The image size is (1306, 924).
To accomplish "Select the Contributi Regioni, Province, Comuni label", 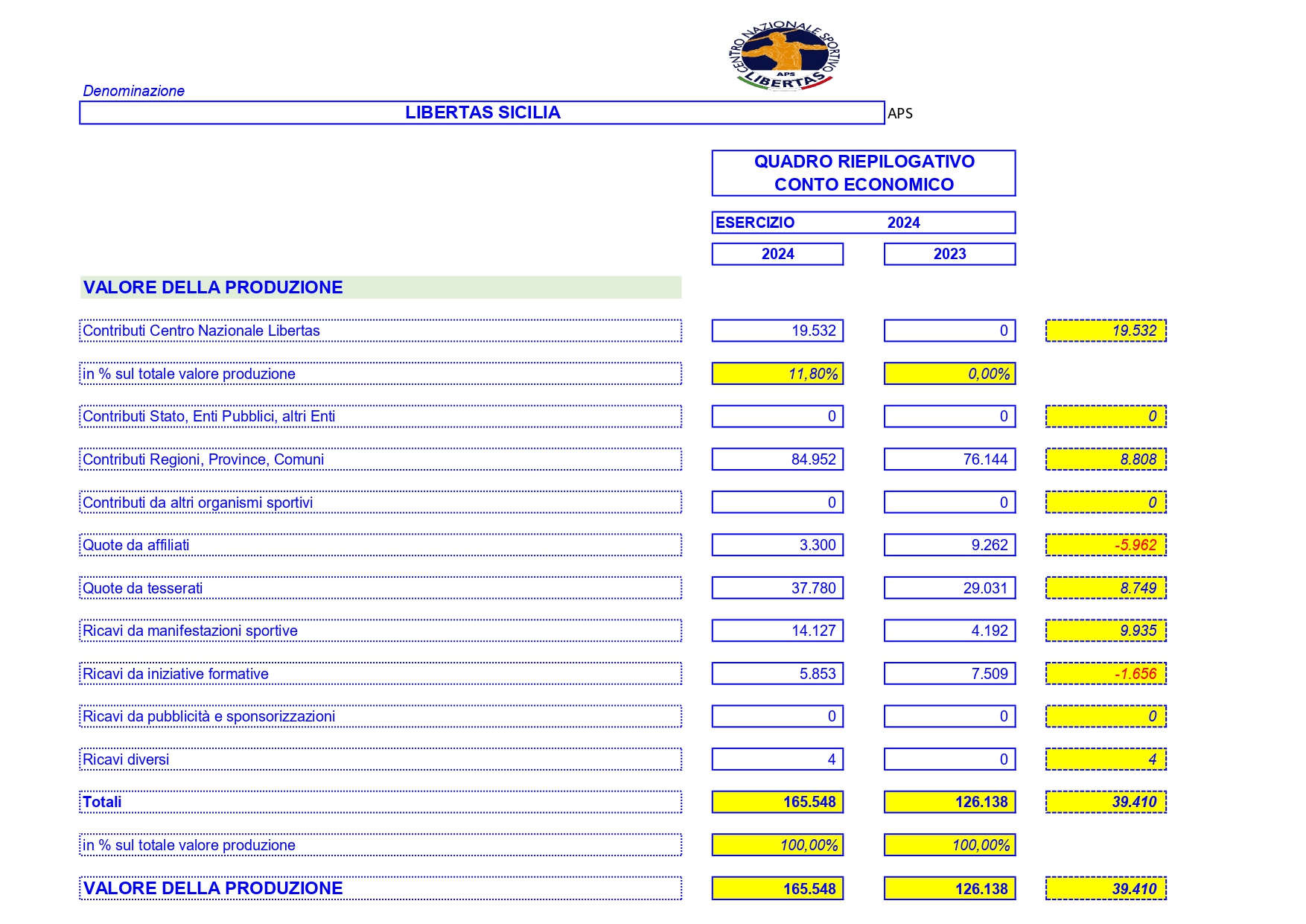I will [380, 459].
